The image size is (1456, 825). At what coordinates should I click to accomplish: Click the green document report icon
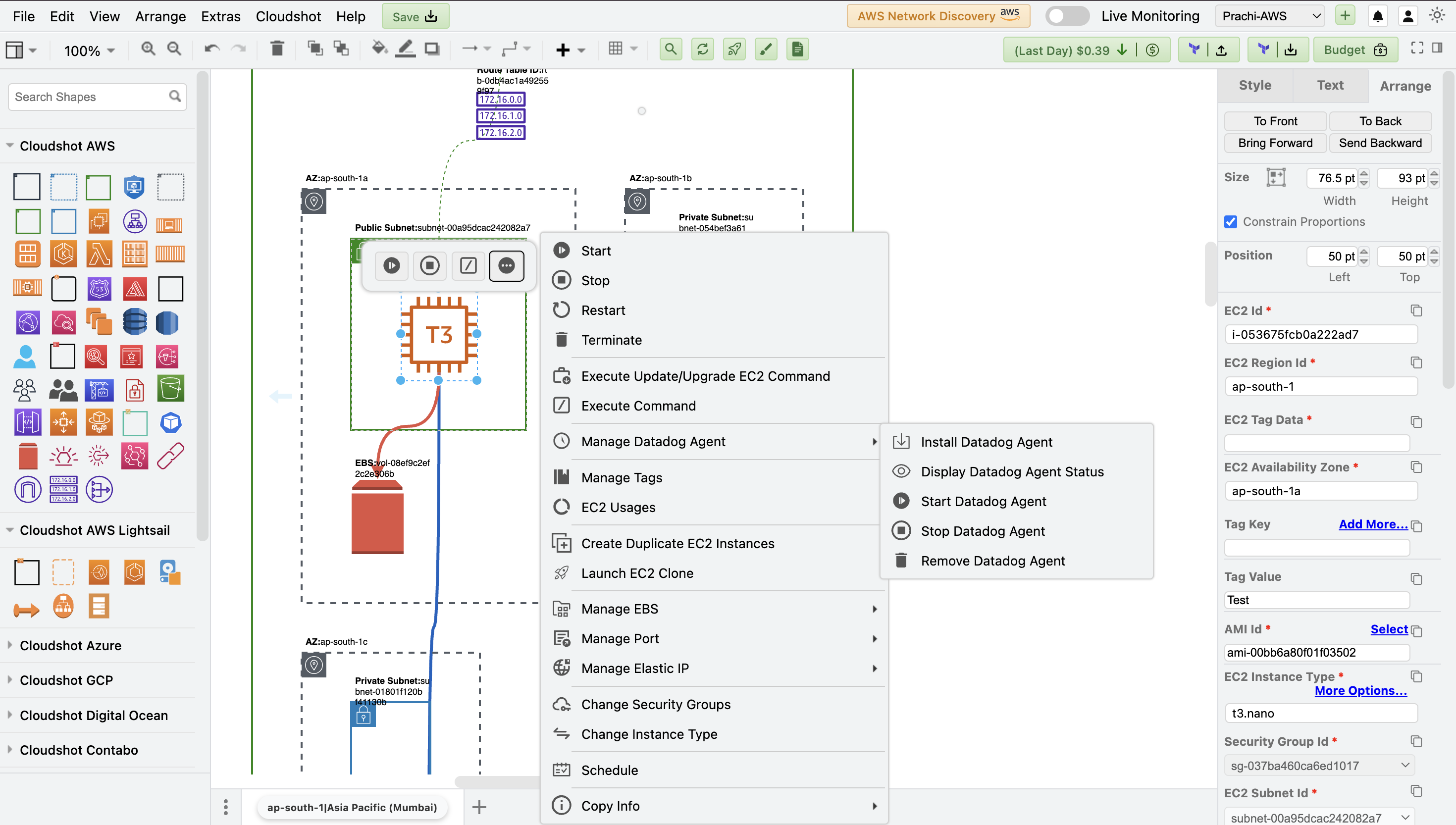click(x=798, y=50)
